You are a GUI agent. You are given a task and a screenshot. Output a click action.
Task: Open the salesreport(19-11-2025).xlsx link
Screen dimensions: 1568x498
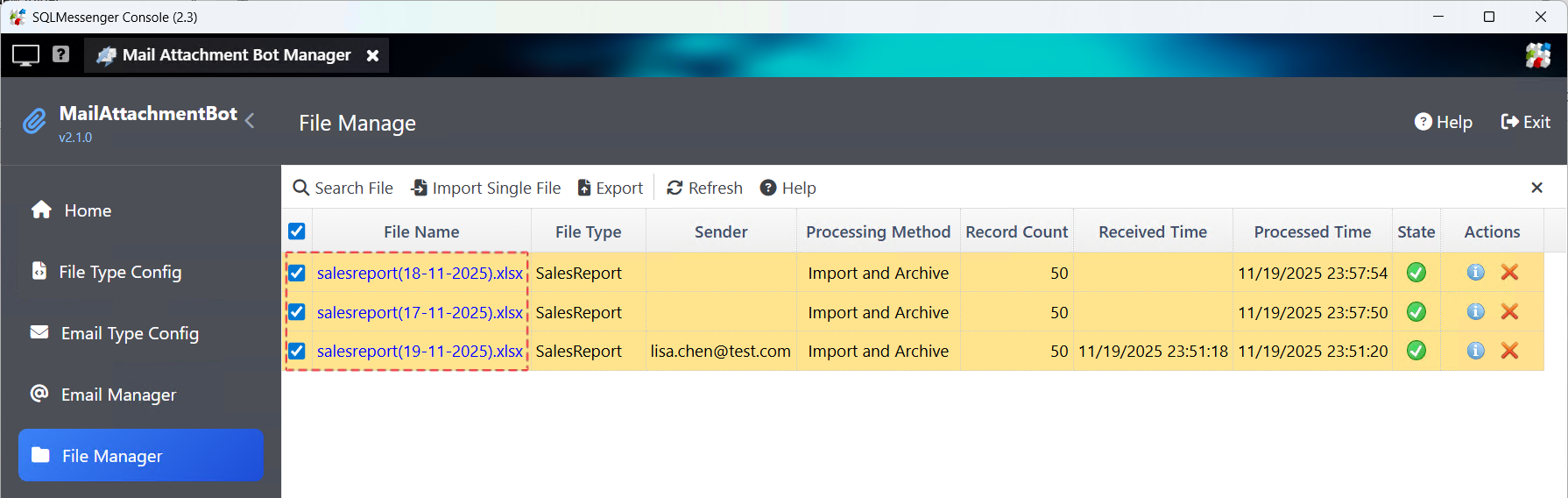point(420,351)
